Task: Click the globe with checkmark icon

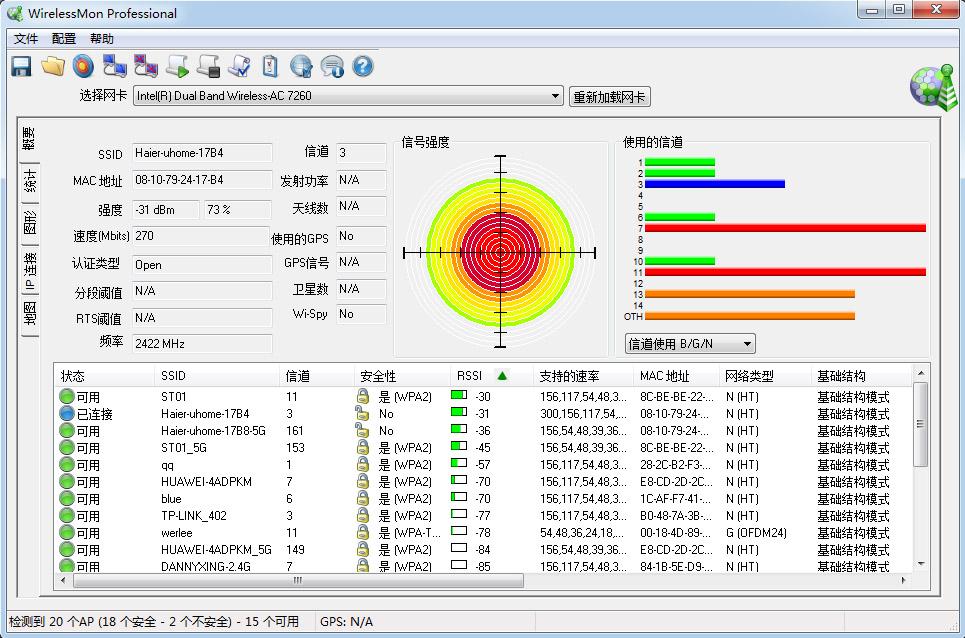Action: coord(301,66)
